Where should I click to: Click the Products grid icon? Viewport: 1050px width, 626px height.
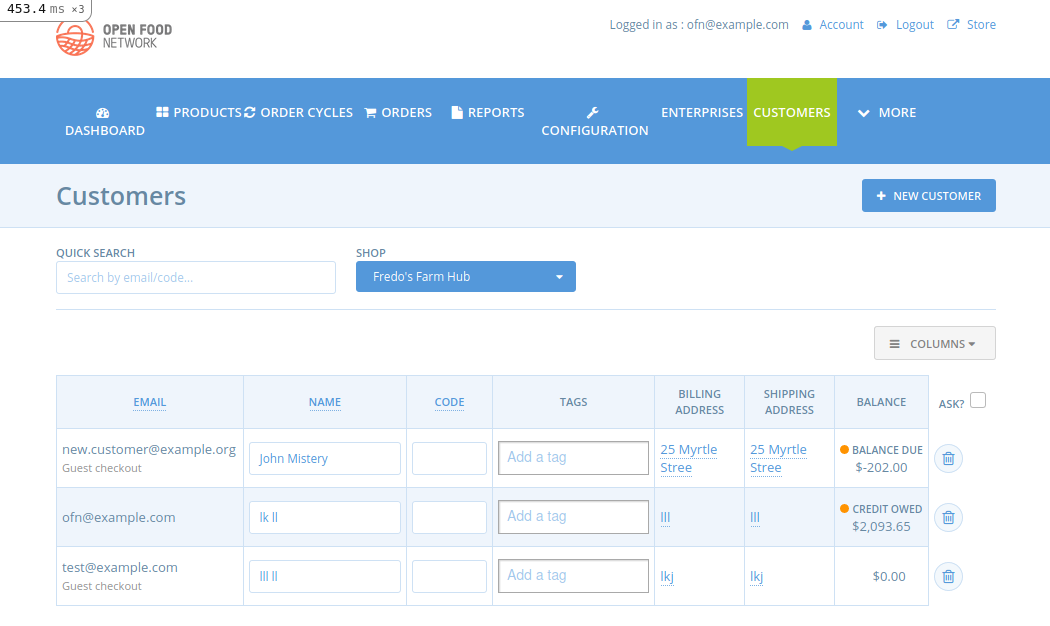[x=162, y=112]
